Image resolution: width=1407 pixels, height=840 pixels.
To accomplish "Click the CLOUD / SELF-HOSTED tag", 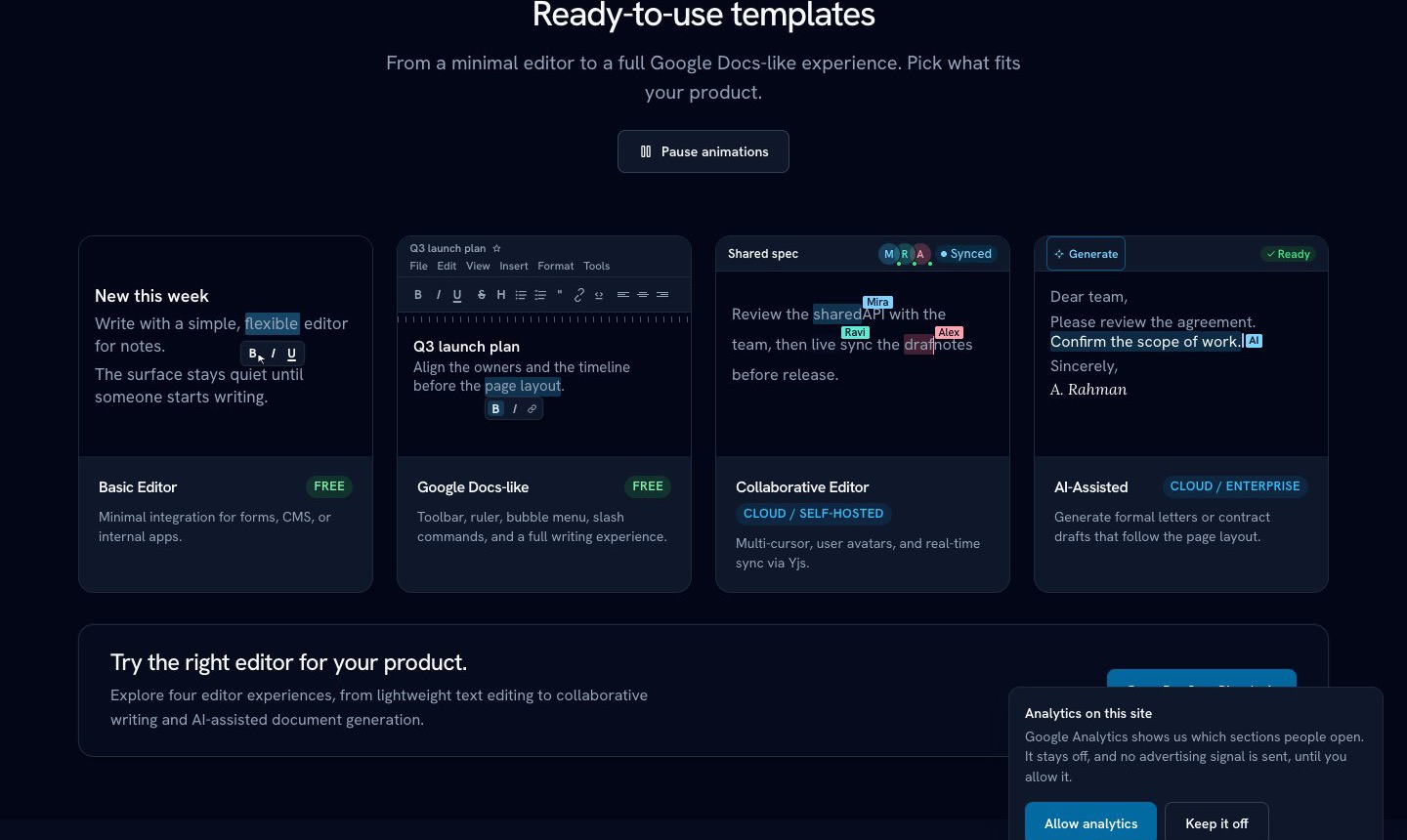I will coord(813,514).
